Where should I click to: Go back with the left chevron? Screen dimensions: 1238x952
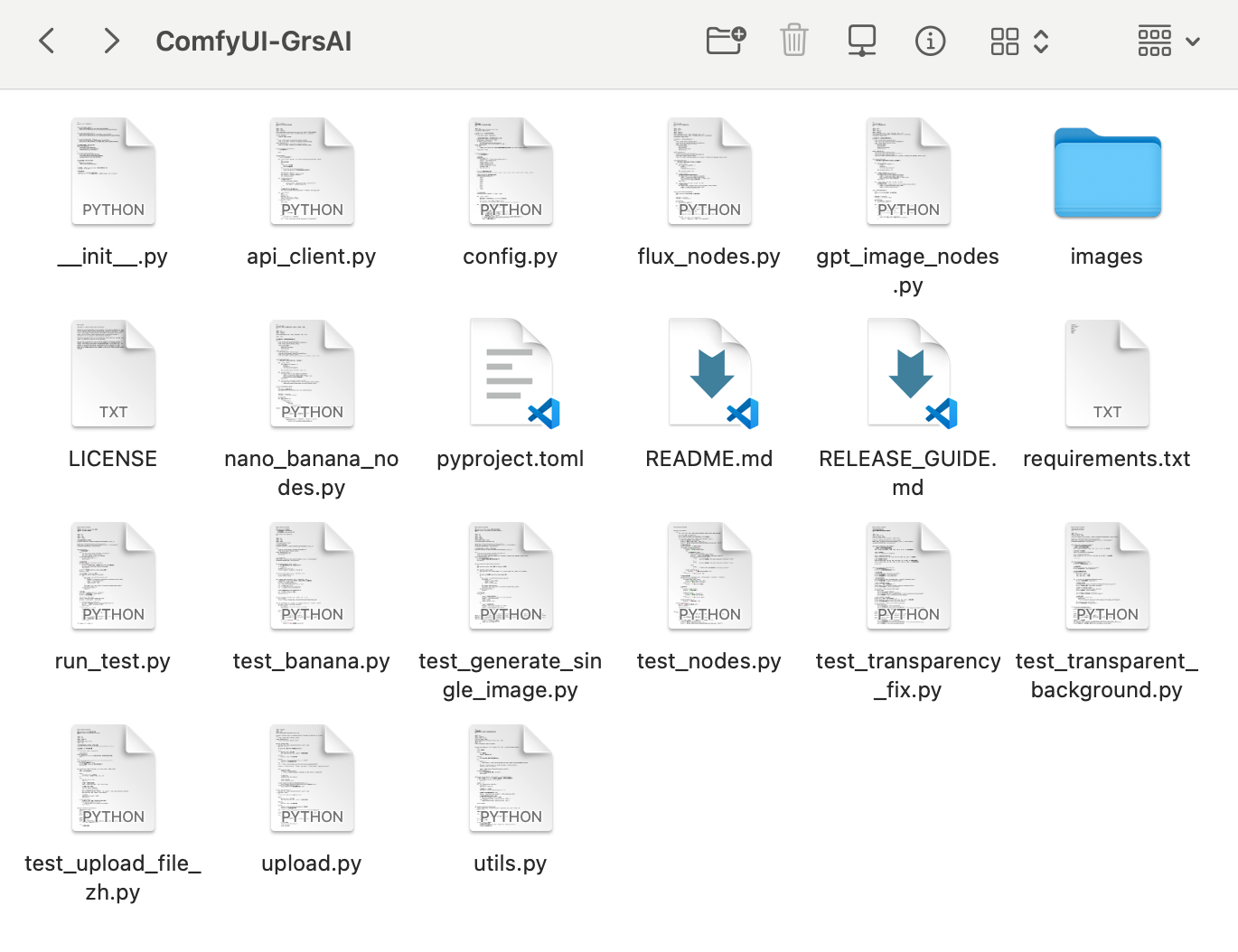(47, 41)
